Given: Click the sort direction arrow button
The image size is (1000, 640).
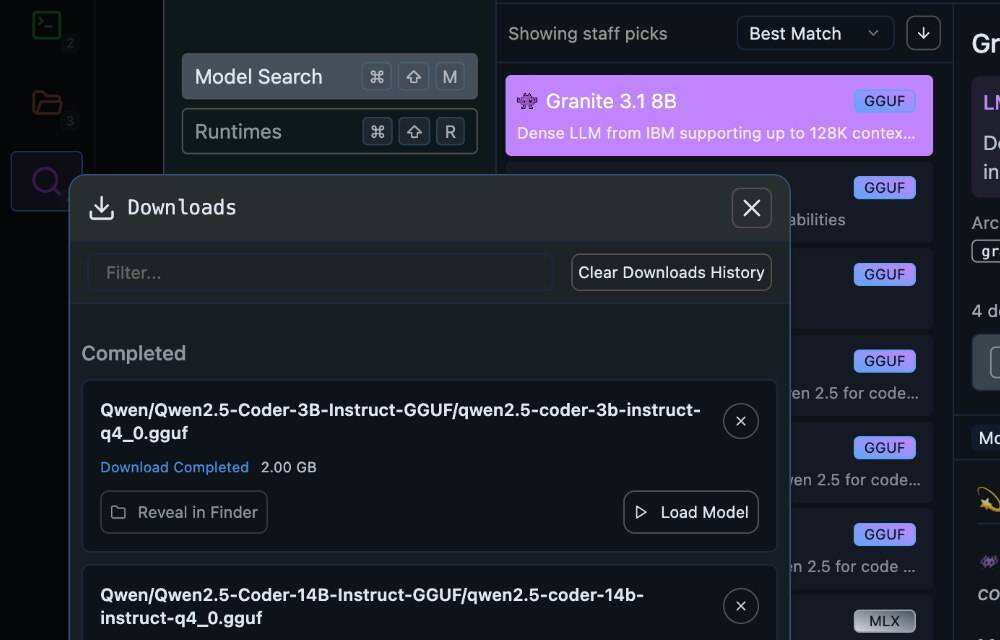Looking at the screenshot, I should click(923, 33).
